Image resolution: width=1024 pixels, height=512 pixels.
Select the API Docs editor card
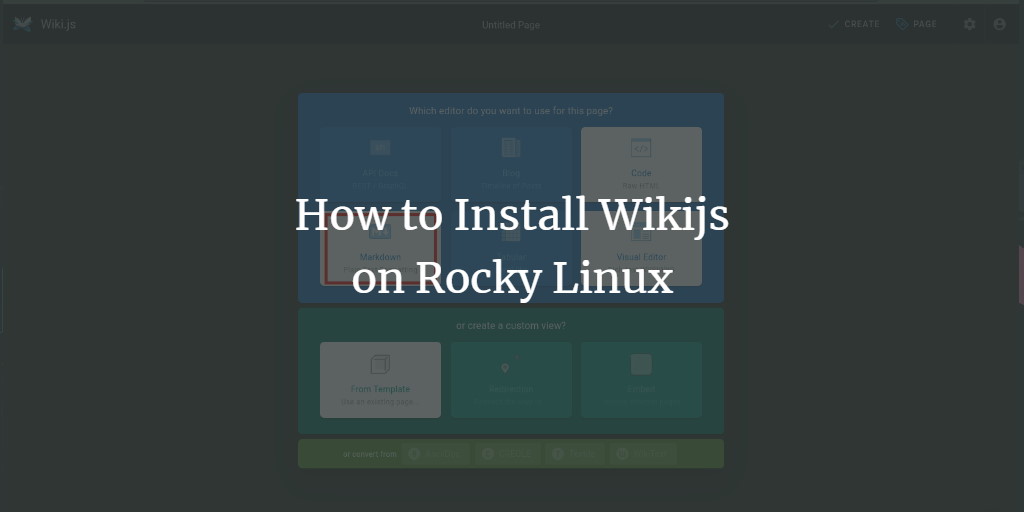(x=380, y=164)
